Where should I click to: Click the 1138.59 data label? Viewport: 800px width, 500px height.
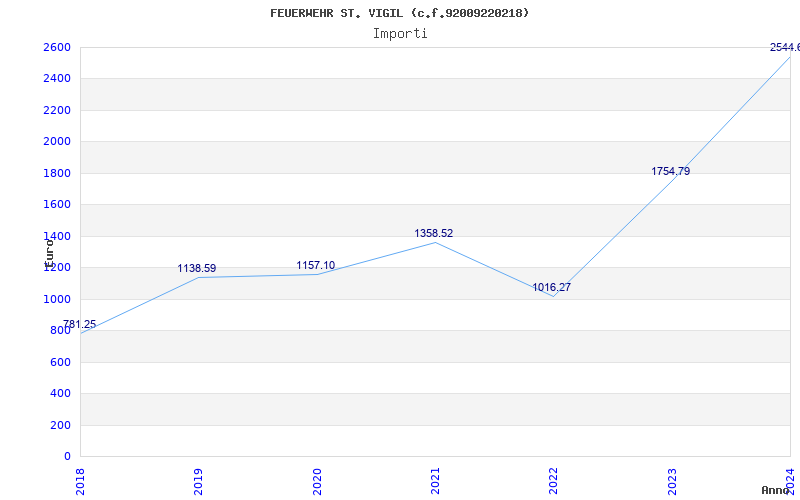click(x=197, y=268)
